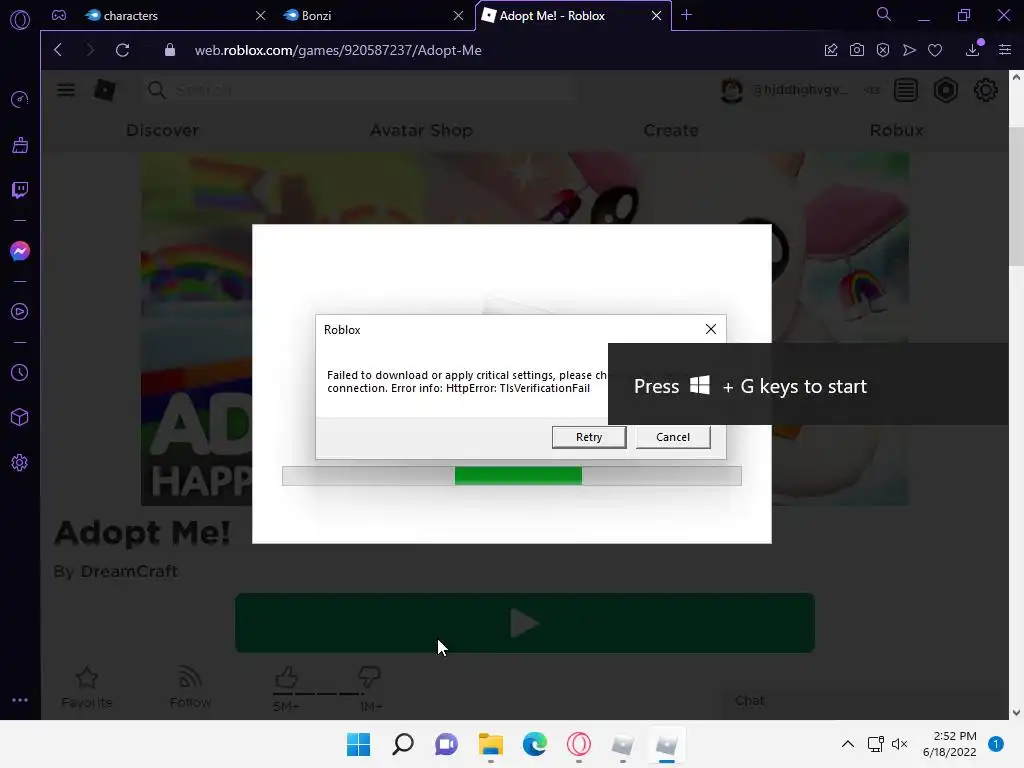Viewport: 1024px width, 768px height.
Task: Open the Opera menu logo
Action: 20,20
